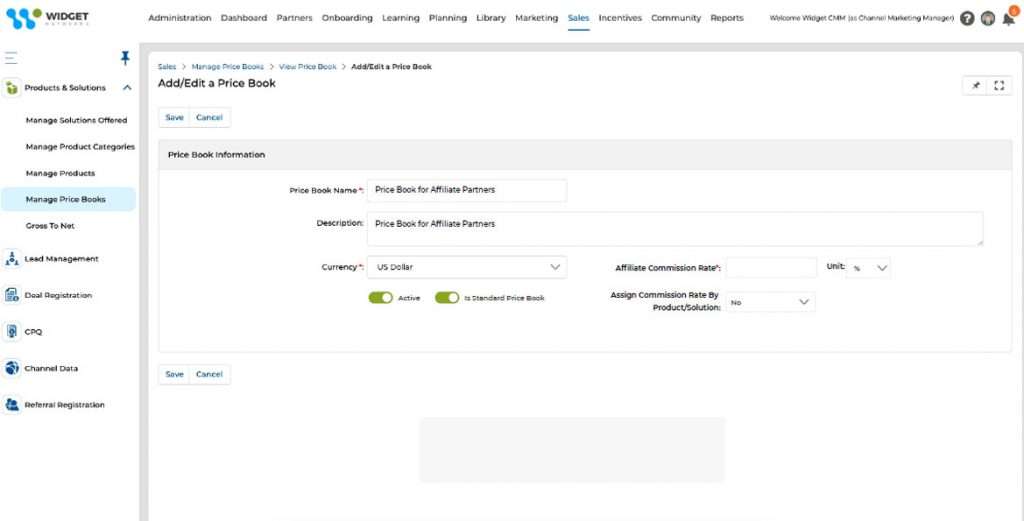The width and height of the screenshot is (1024, 521).
Task: Go to Manage Price Books breadcrumb
Action: 228,67
